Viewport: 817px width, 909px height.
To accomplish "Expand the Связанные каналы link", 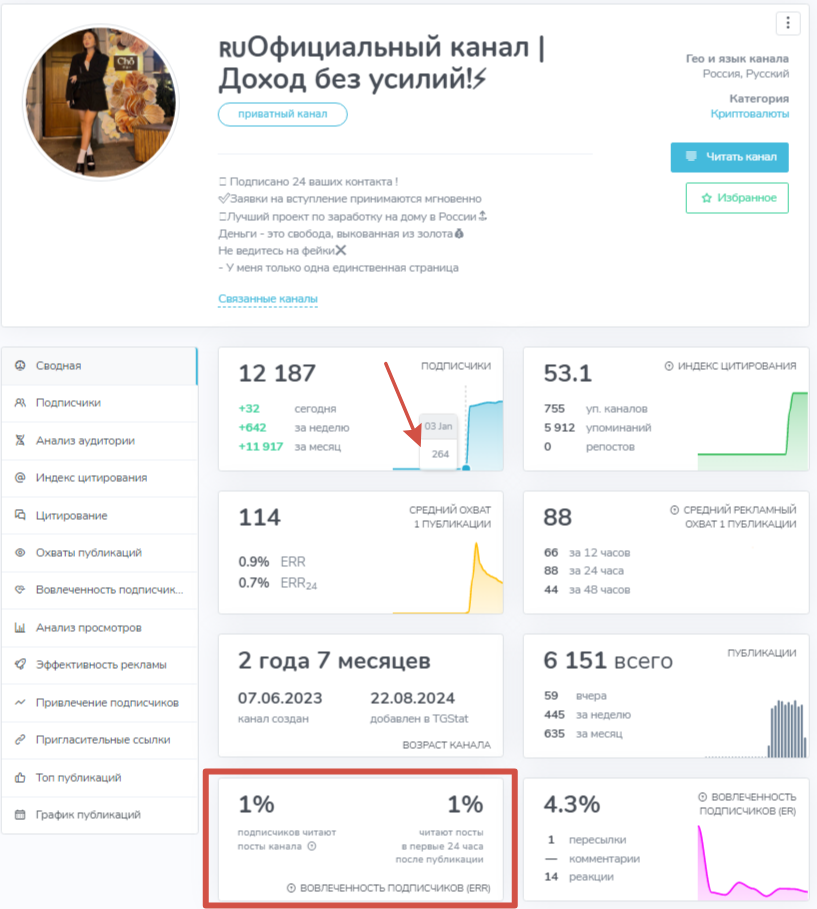I will click(268, 299).
